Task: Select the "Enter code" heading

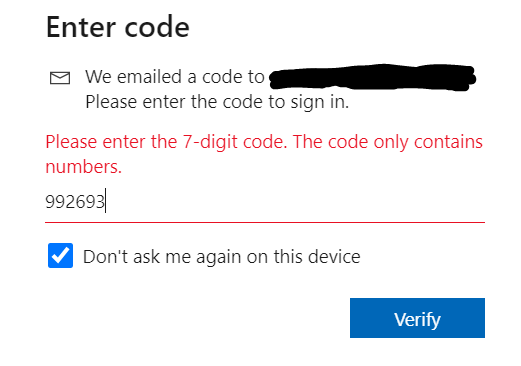Action: [x=118, y=27]
